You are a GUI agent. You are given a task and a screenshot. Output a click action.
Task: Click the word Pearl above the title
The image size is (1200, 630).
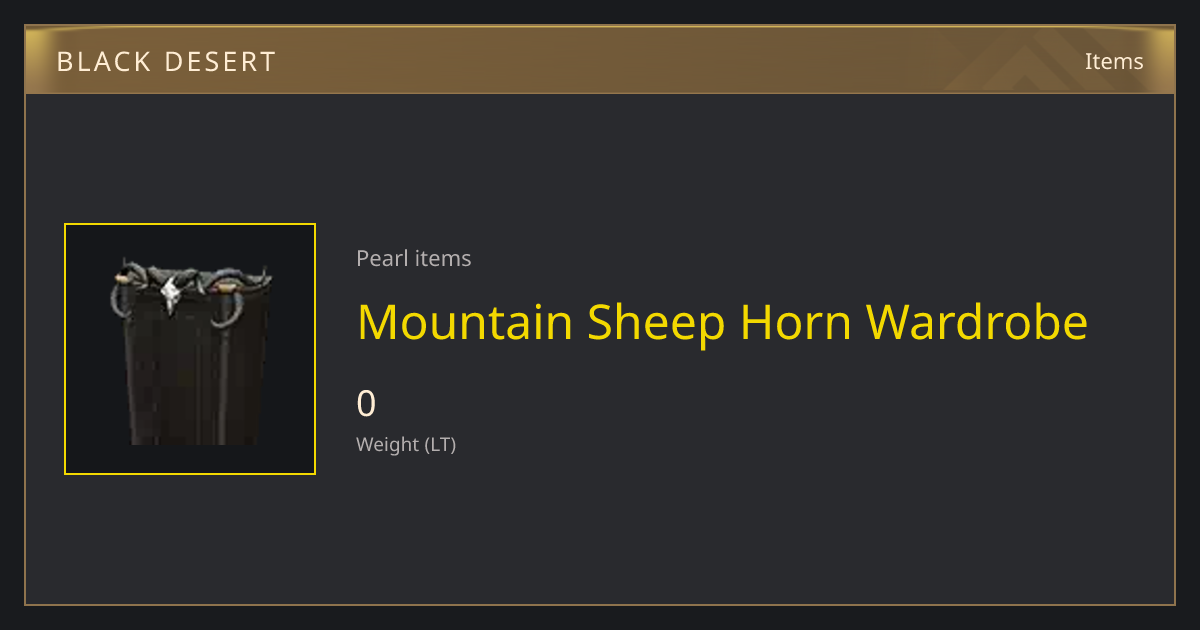[382, 258]
